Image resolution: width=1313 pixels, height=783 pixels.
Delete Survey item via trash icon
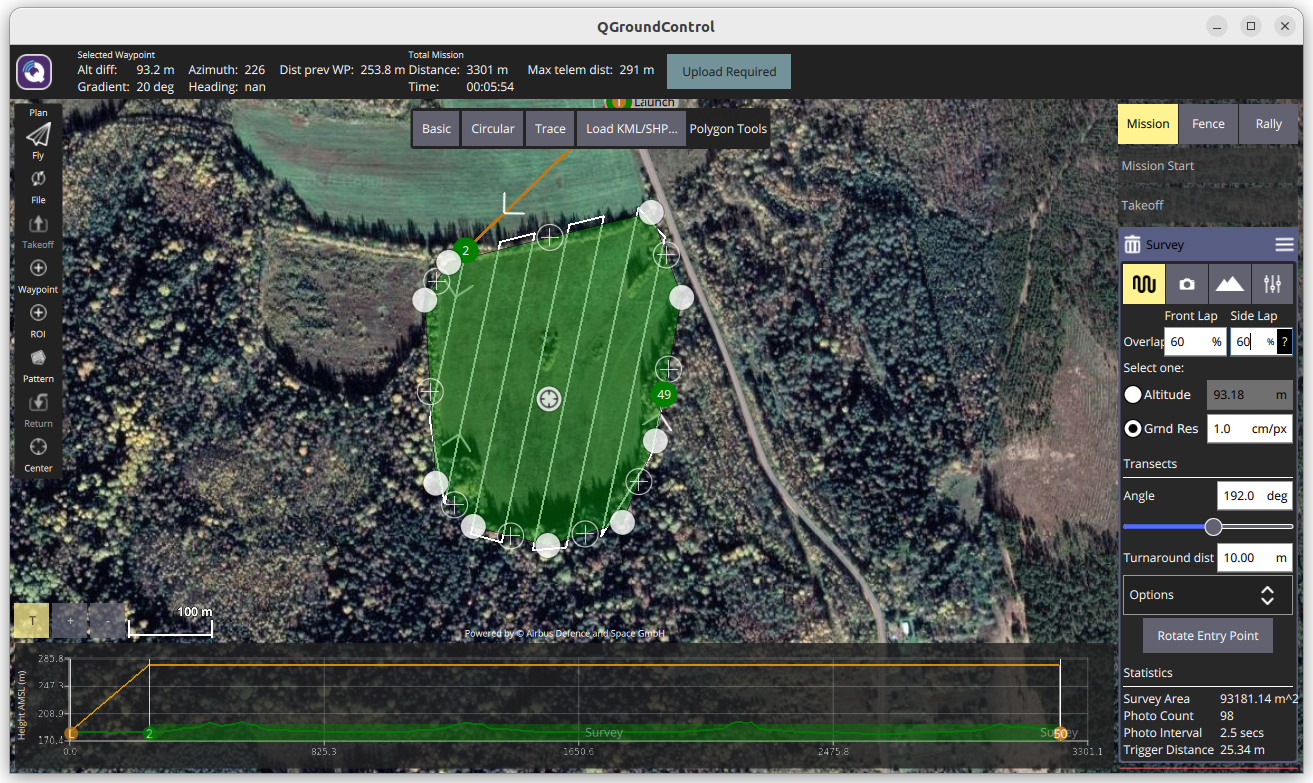(1132, 245)
